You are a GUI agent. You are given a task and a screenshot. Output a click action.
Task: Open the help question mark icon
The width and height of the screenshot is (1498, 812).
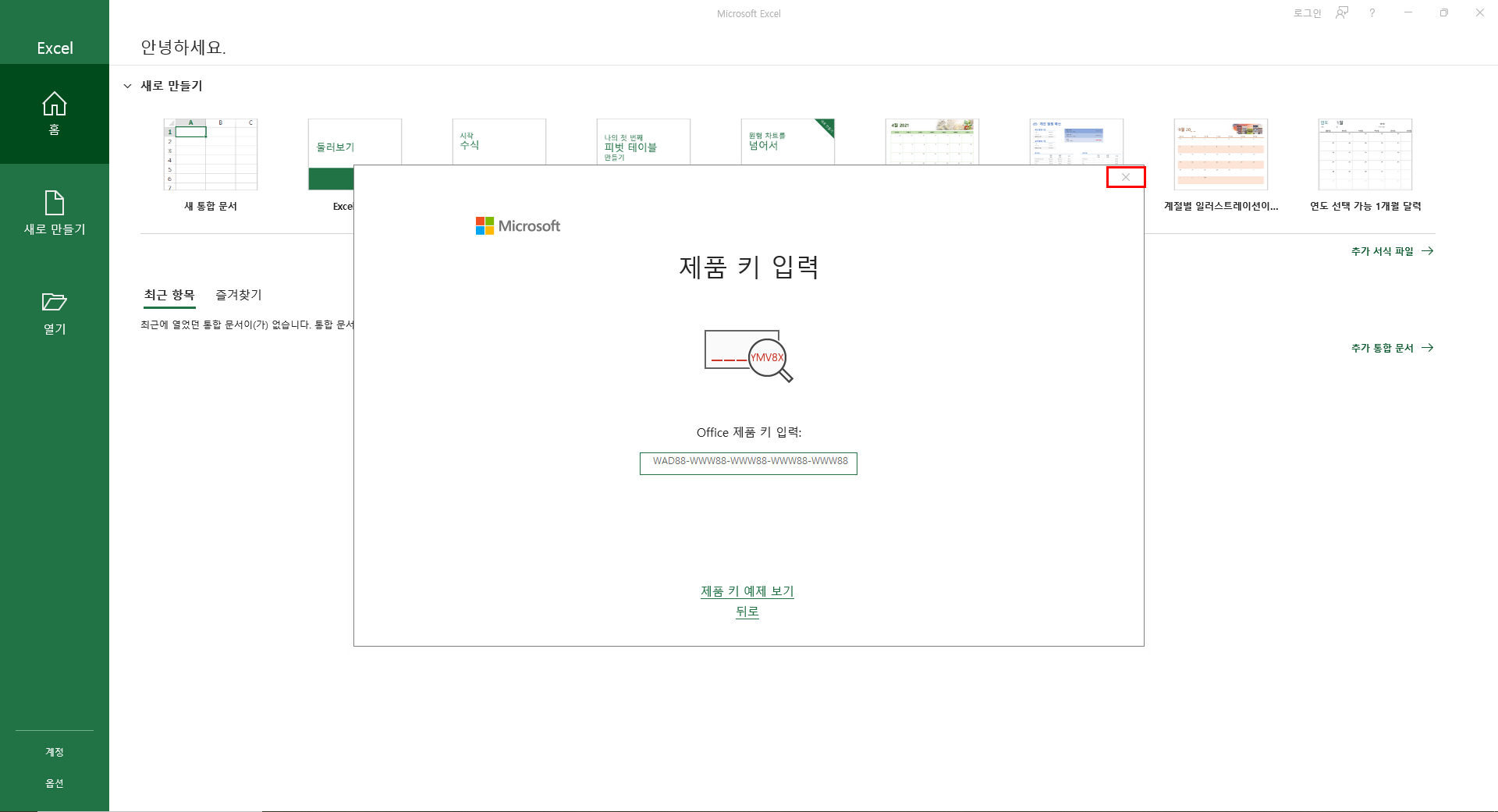tap(1372, 12)
